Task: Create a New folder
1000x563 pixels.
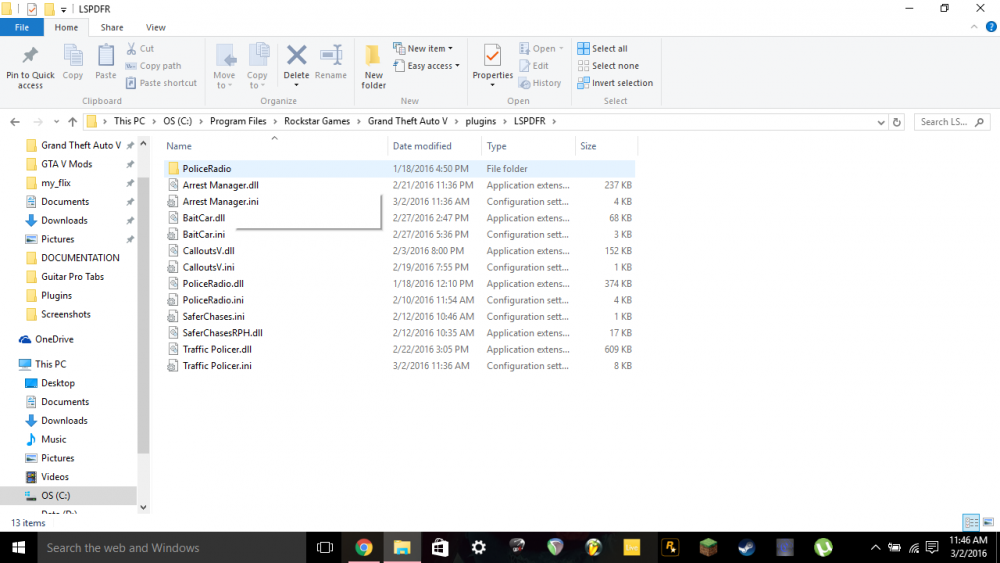Action: (x=374, y=66)
